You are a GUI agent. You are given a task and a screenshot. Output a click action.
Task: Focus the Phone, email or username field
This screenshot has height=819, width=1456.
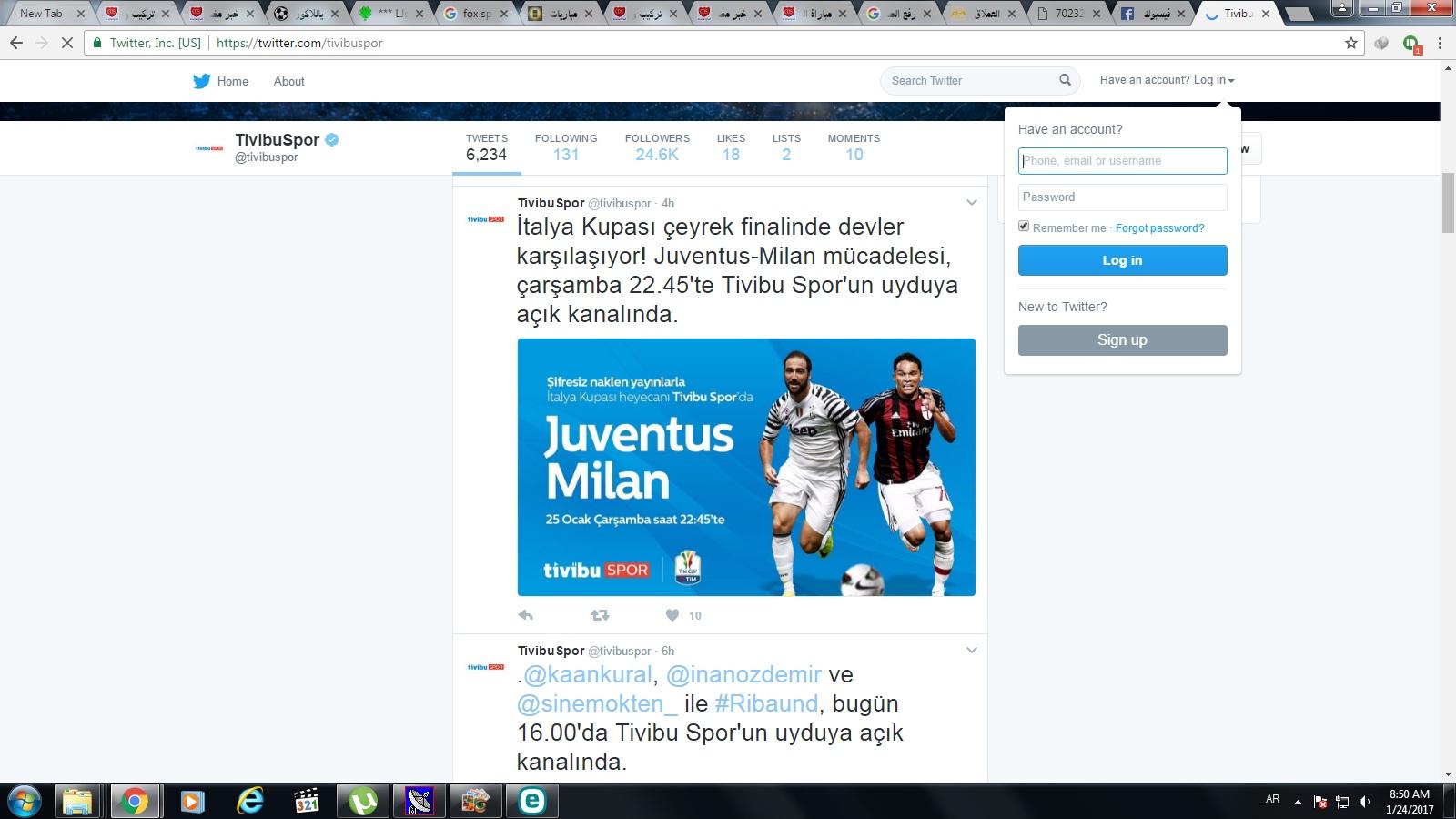pos(1122,161)
